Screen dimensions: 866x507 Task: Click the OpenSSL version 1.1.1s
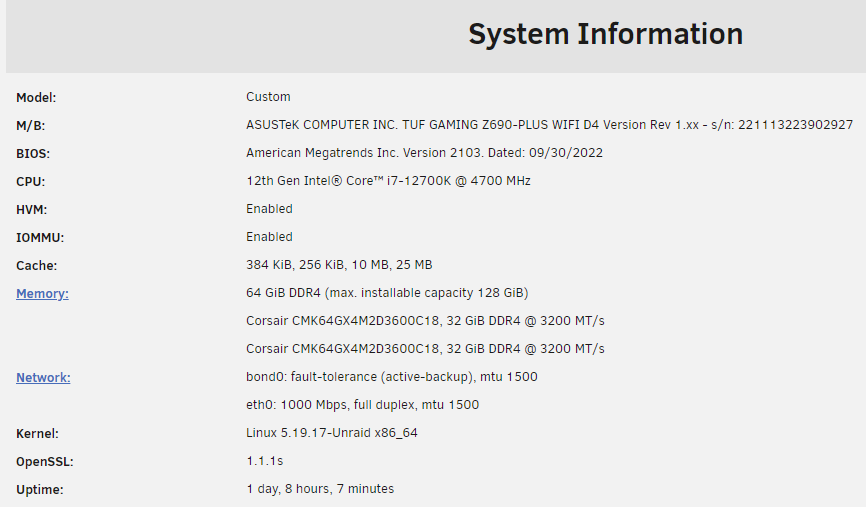click(x=265, y=461)
